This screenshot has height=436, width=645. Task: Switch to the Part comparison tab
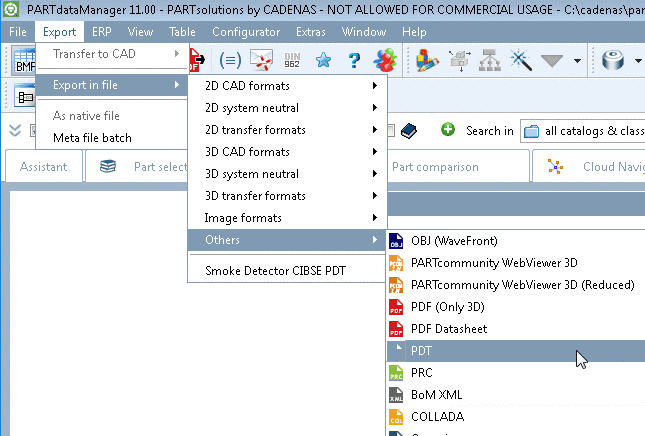(457, 167)
